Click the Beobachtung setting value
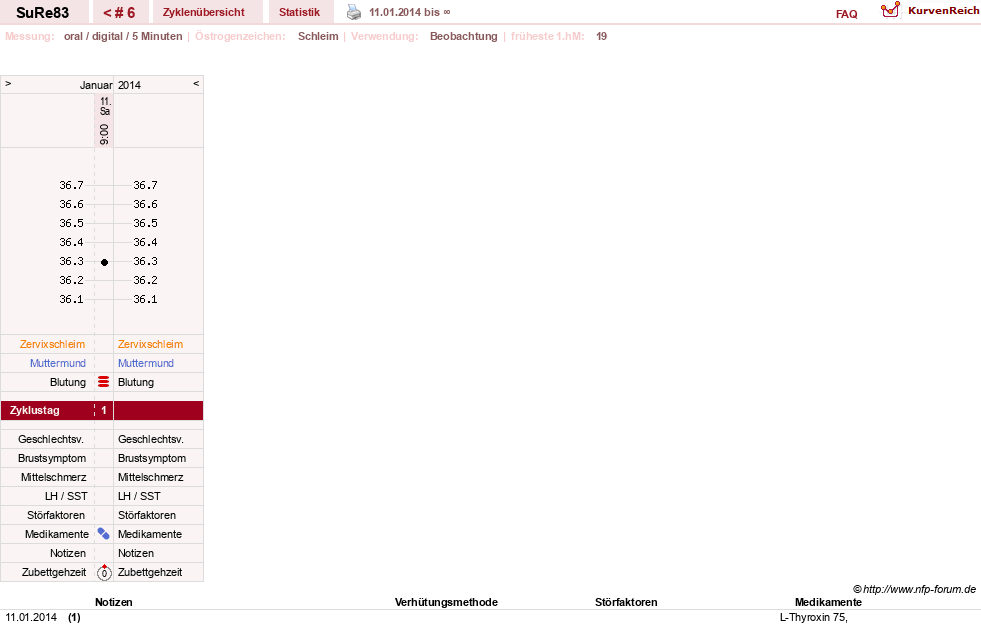Image resolution: width=981 pixels, height=641 pixels. (x=464, y=36)
